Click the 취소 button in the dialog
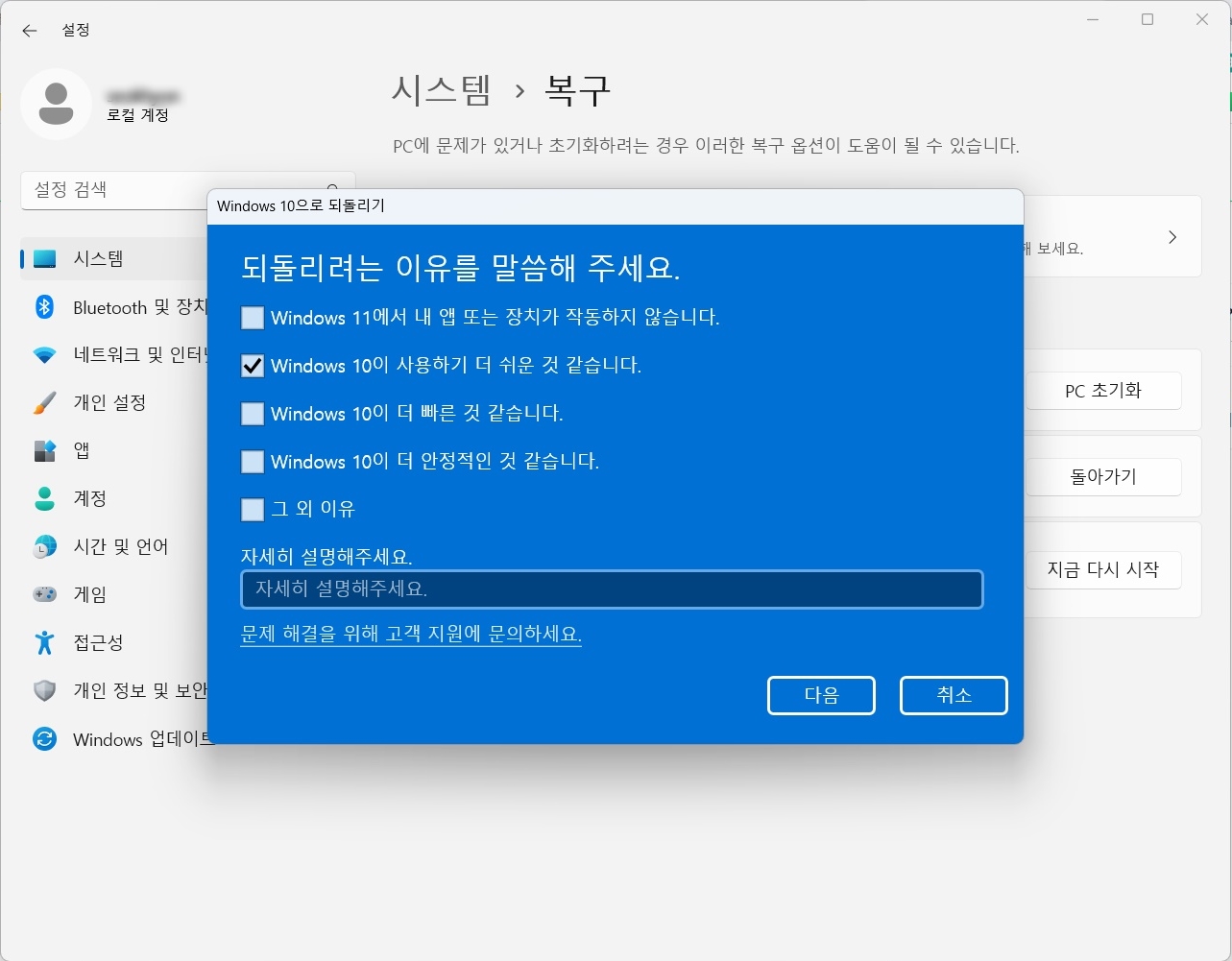The width and height of the screenshot is (1232, 961). [954, 696]
